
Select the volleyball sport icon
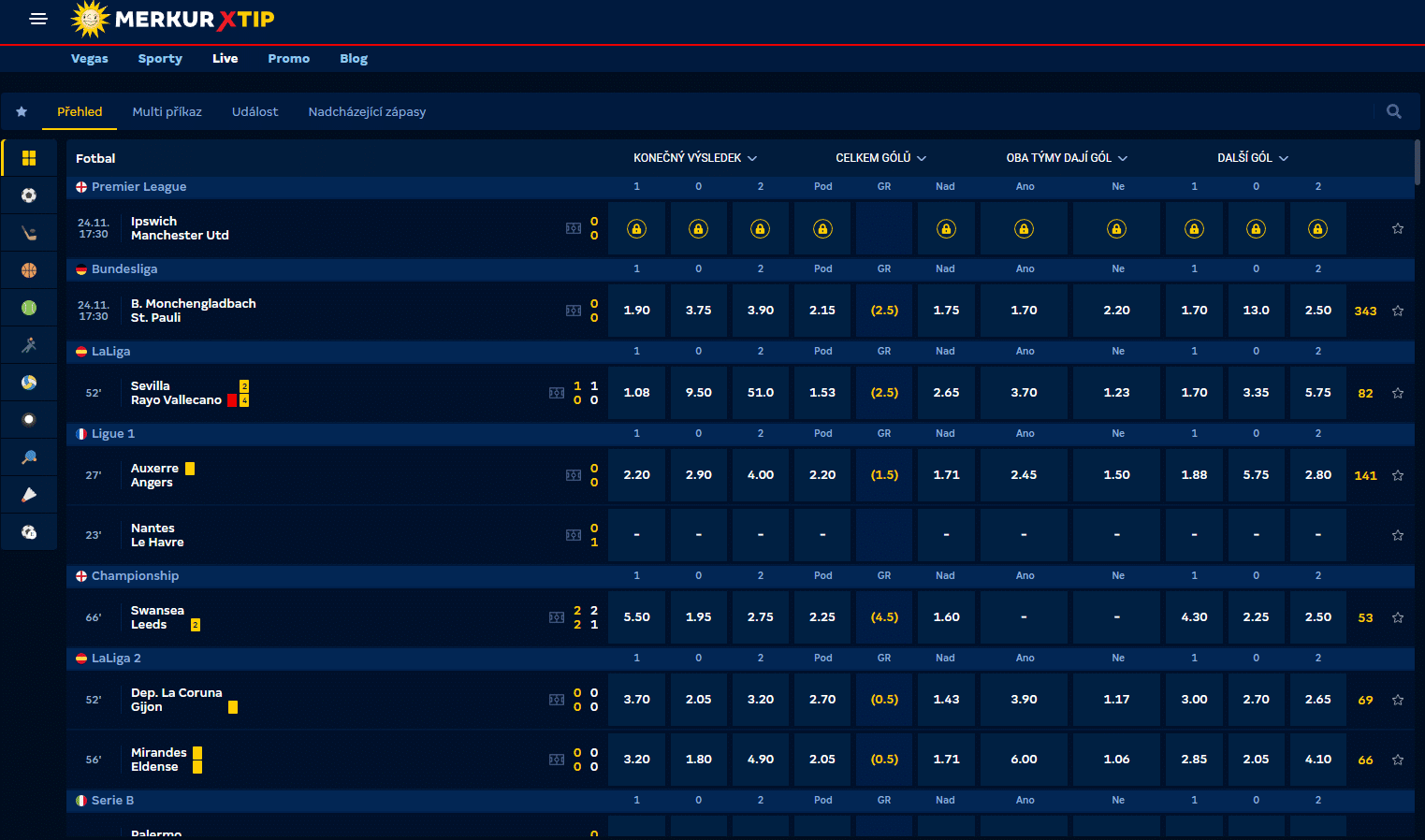point(29,383)
